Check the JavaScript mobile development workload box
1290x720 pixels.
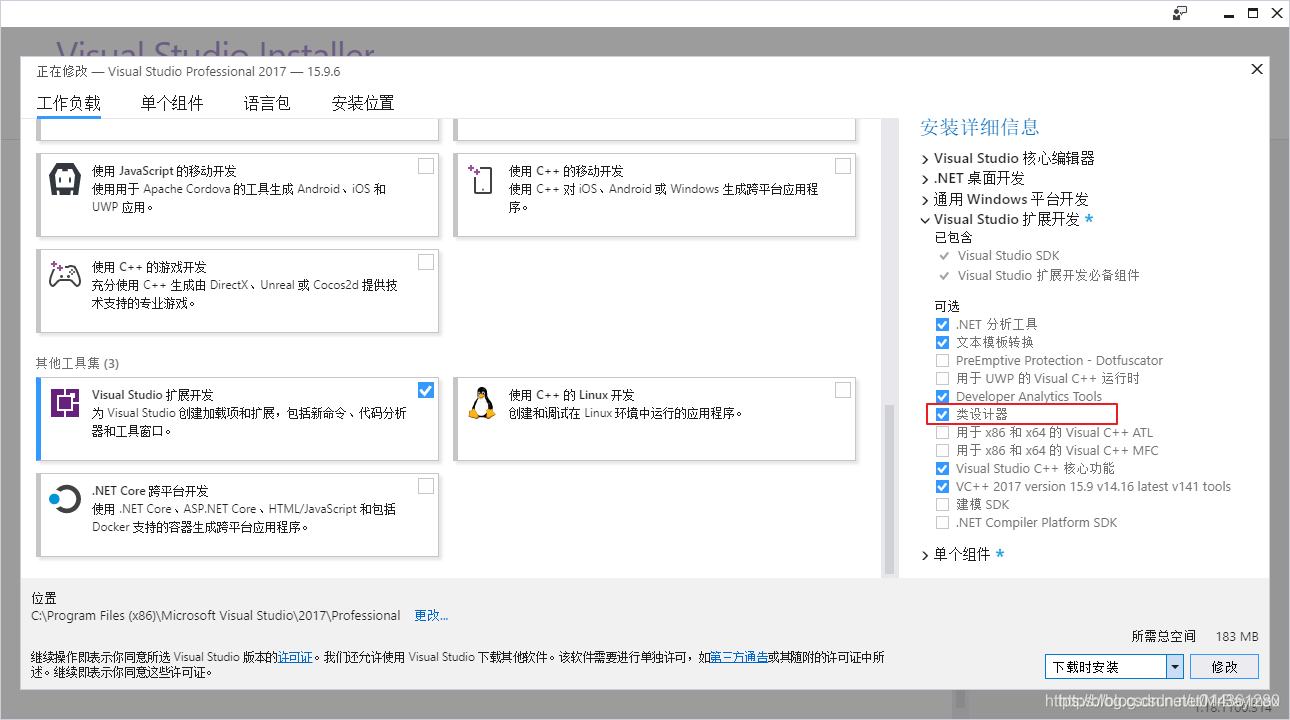[x=426, y=166]
